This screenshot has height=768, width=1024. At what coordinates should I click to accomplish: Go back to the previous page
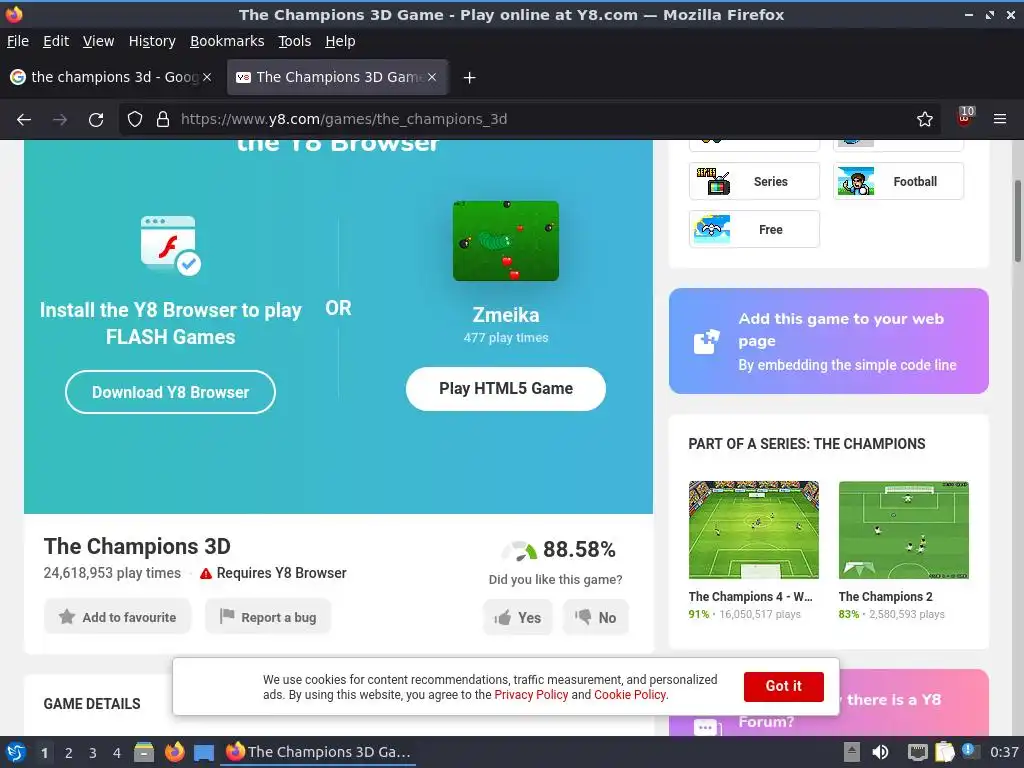(24, 120)
